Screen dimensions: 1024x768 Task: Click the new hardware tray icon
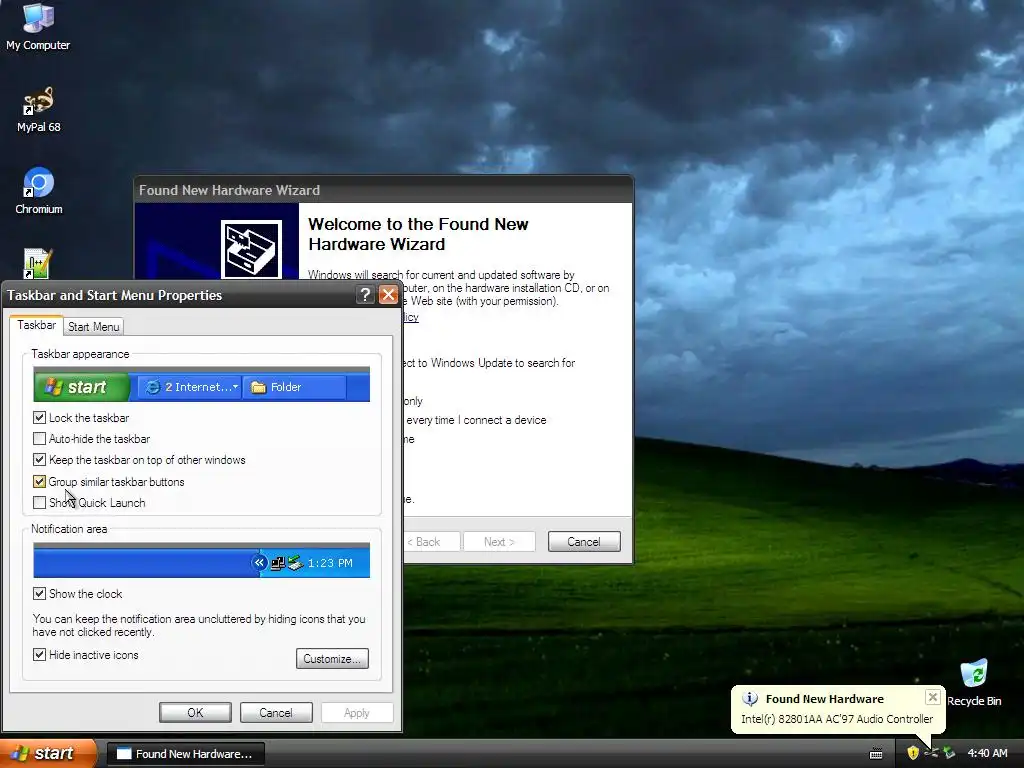click(x=931, y=753)
